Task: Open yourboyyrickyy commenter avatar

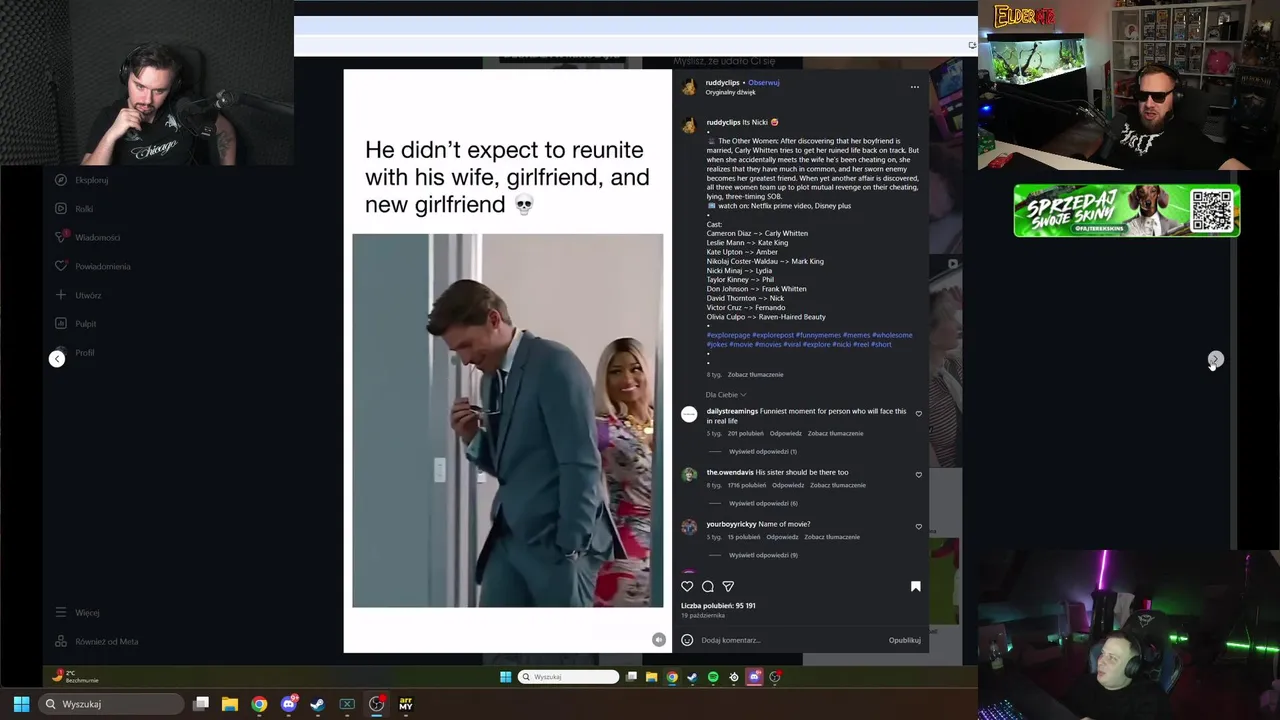Action: point(689,527)
